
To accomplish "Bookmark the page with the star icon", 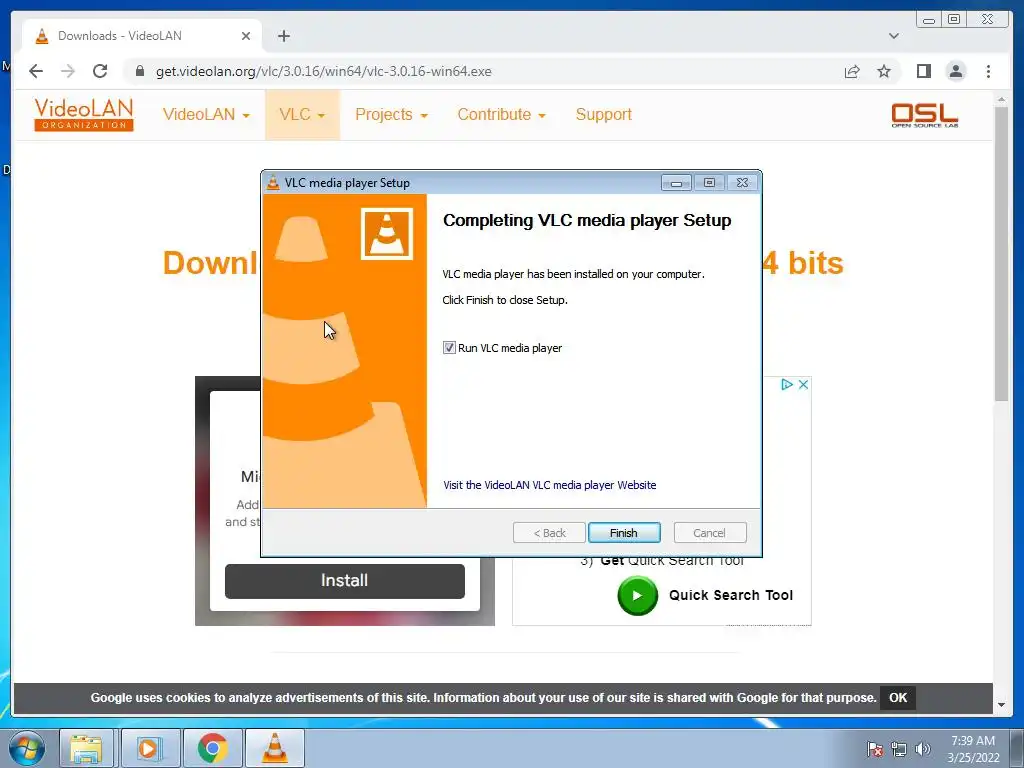I will point(884,71).
